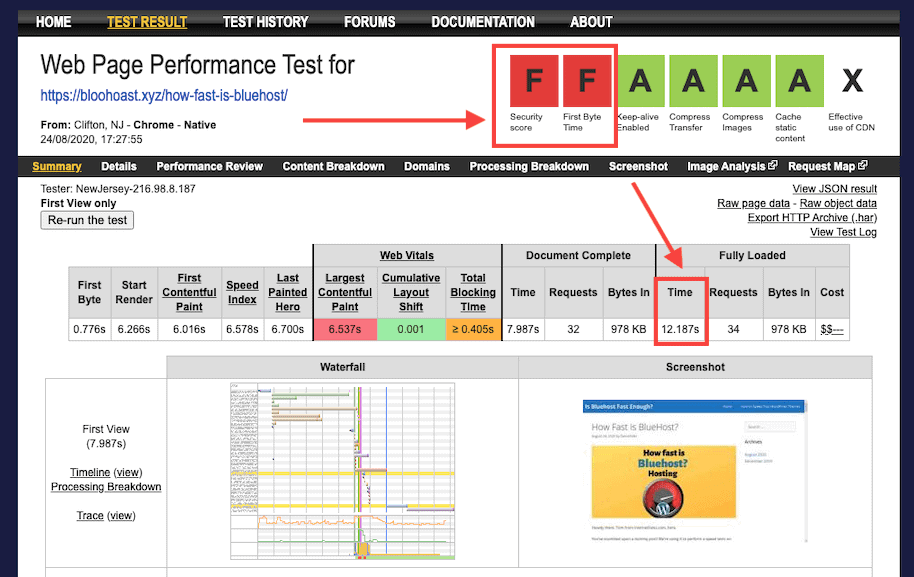
Task: Click the ≥ 0.405s Total Blocking Time value
Action: (x=473, y=329)
